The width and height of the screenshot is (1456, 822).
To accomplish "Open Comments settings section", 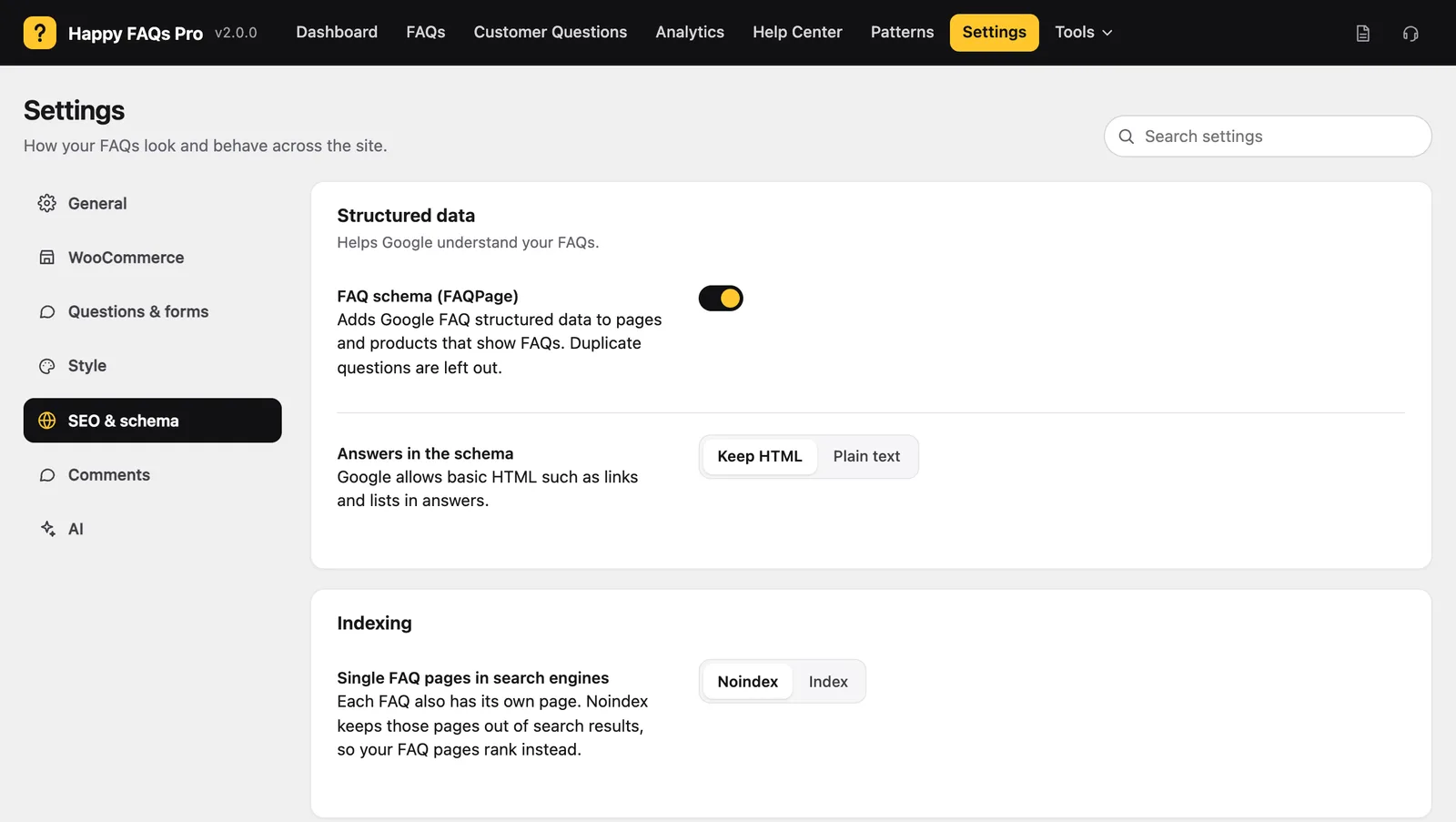I will pyautogui.click(x=153, y=475).
